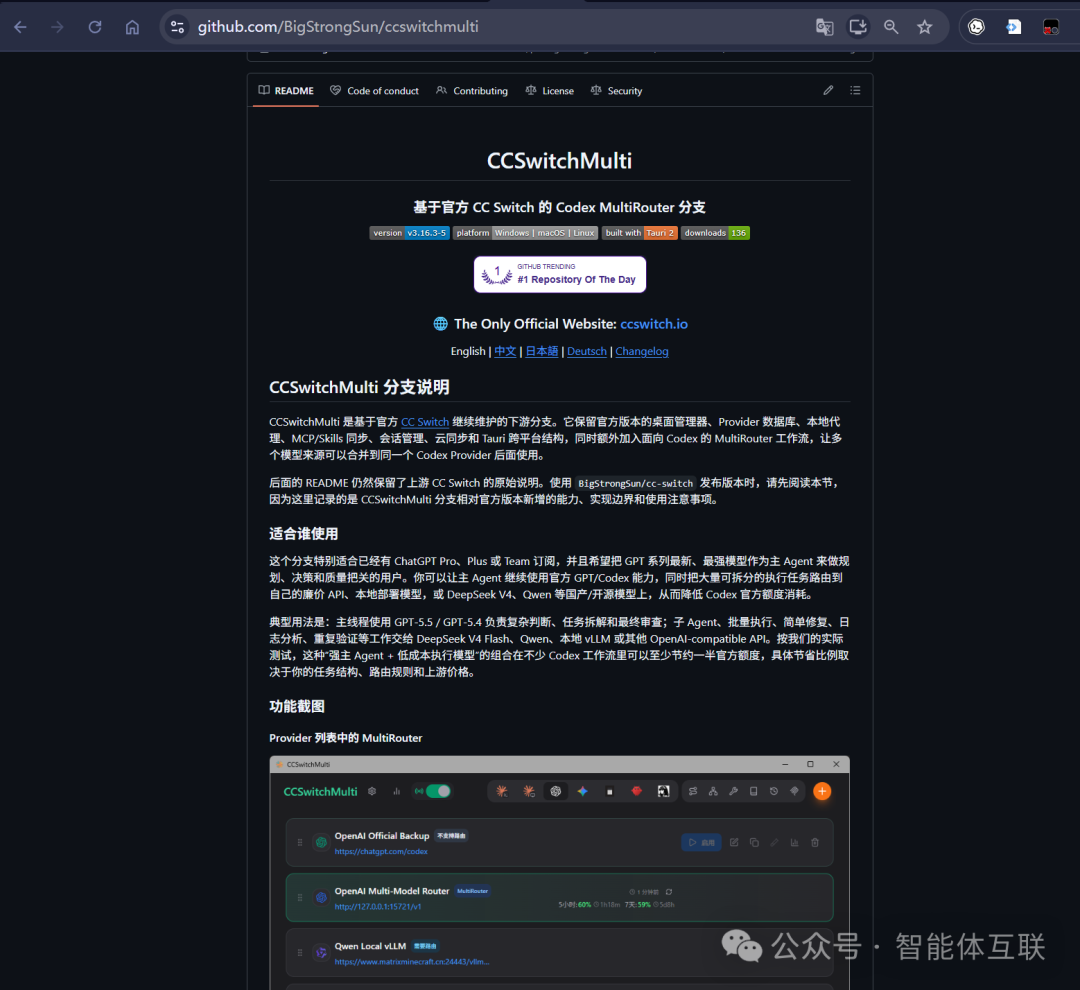This screenshot has height=990, width=1080.
Task: Click the install app icon in address bar
Action: (858, 27)
